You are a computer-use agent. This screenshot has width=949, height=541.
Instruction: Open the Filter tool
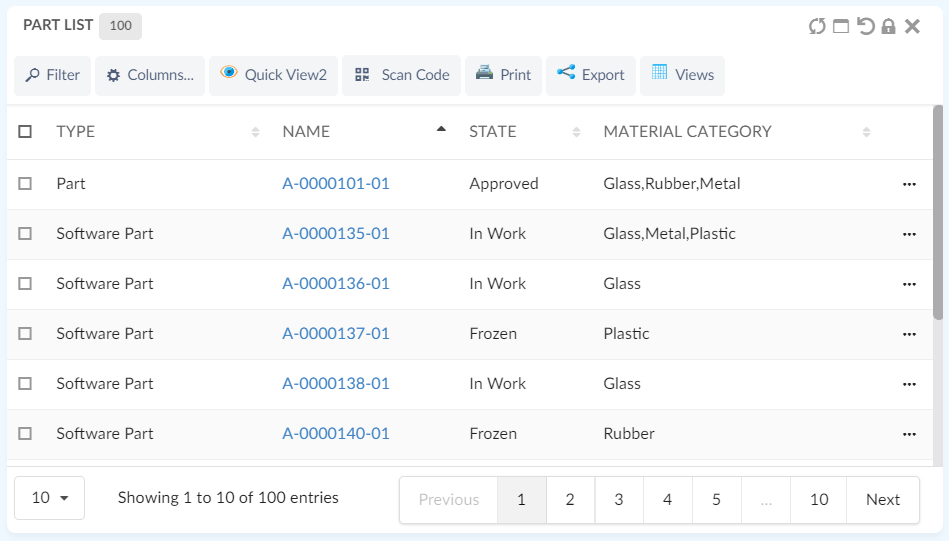click(52, 75)
